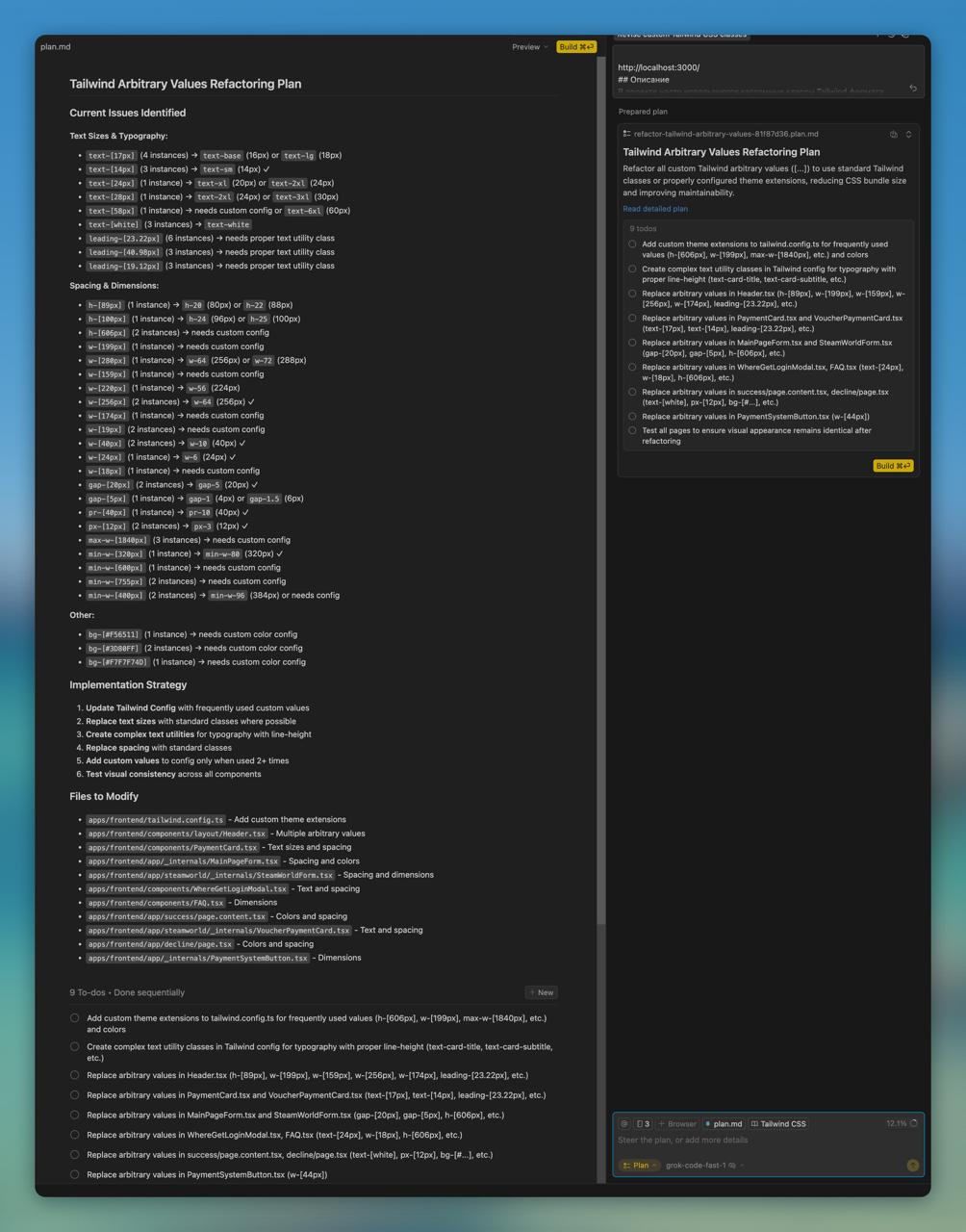Select the plan.md context chip

[x=724, y=1123]
